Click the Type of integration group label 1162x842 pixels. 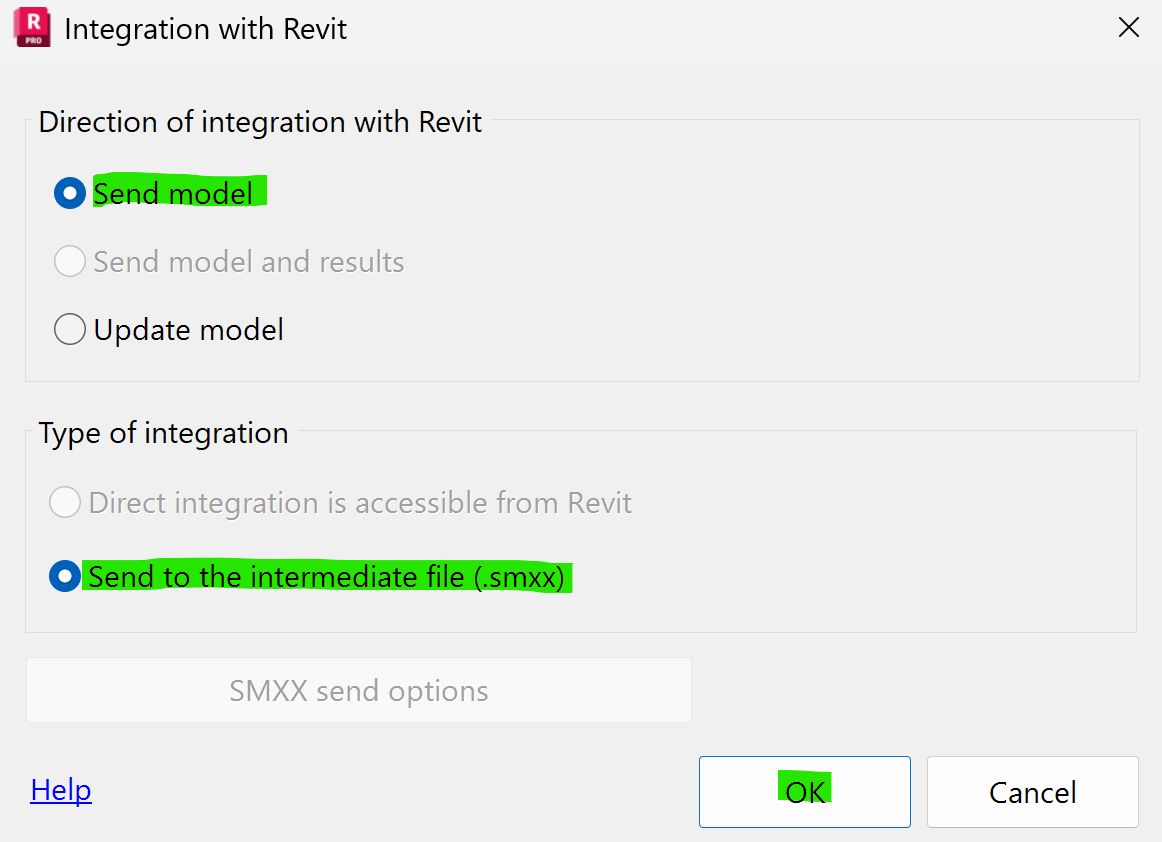point(163,433)
